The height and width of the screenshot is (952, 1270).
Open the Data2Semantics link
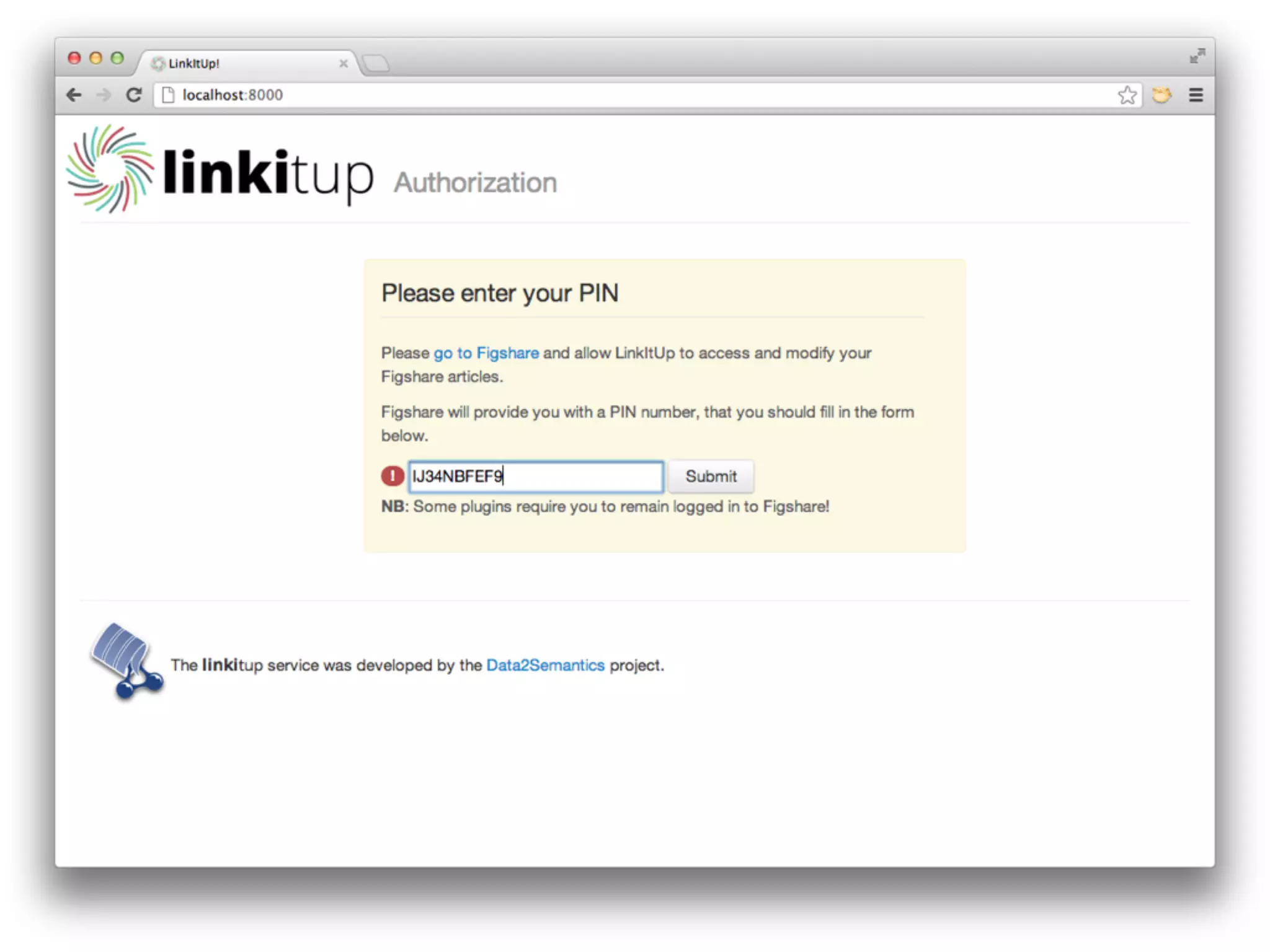[545, 665]
